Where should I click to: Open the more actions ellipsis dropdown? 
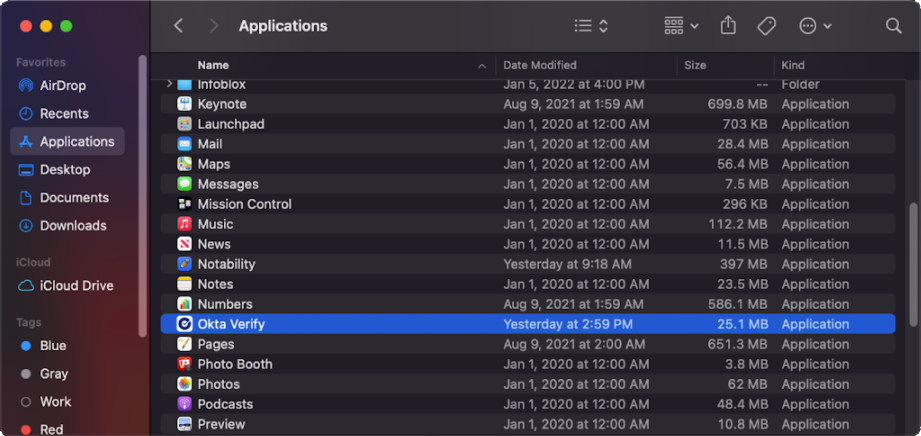click(815, 26)
